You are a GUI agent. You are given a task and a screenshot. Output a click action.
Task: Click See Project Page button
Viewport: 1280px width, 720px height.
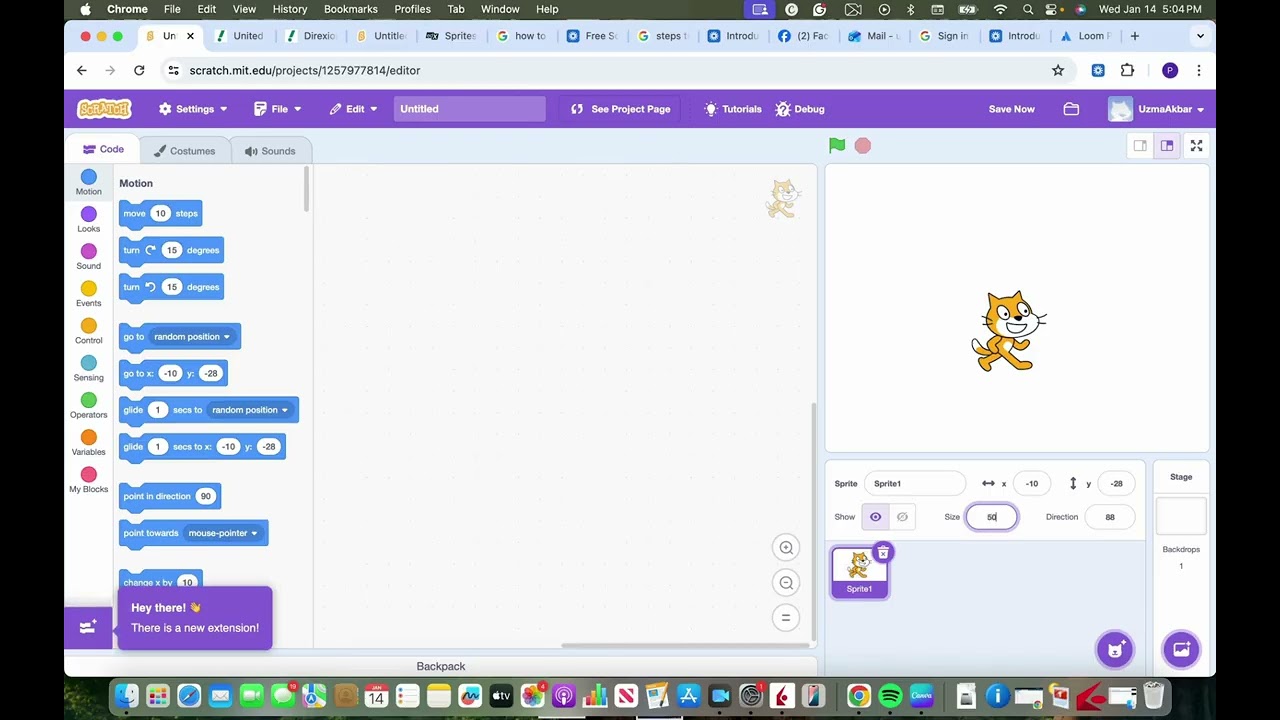point(621,109)
